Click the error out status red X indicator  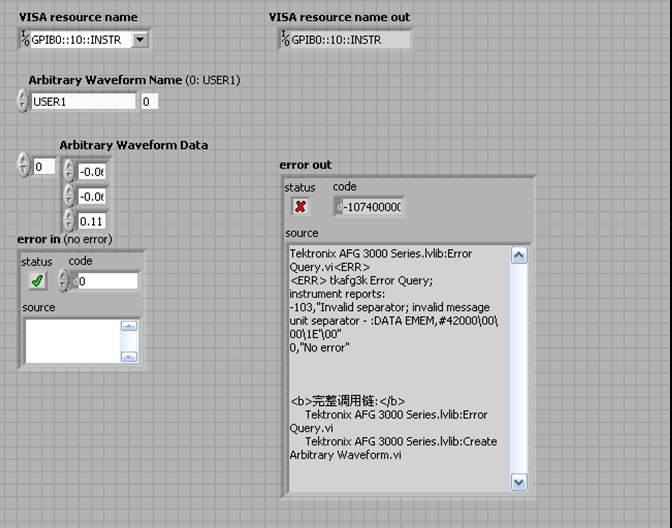[300, 207]
